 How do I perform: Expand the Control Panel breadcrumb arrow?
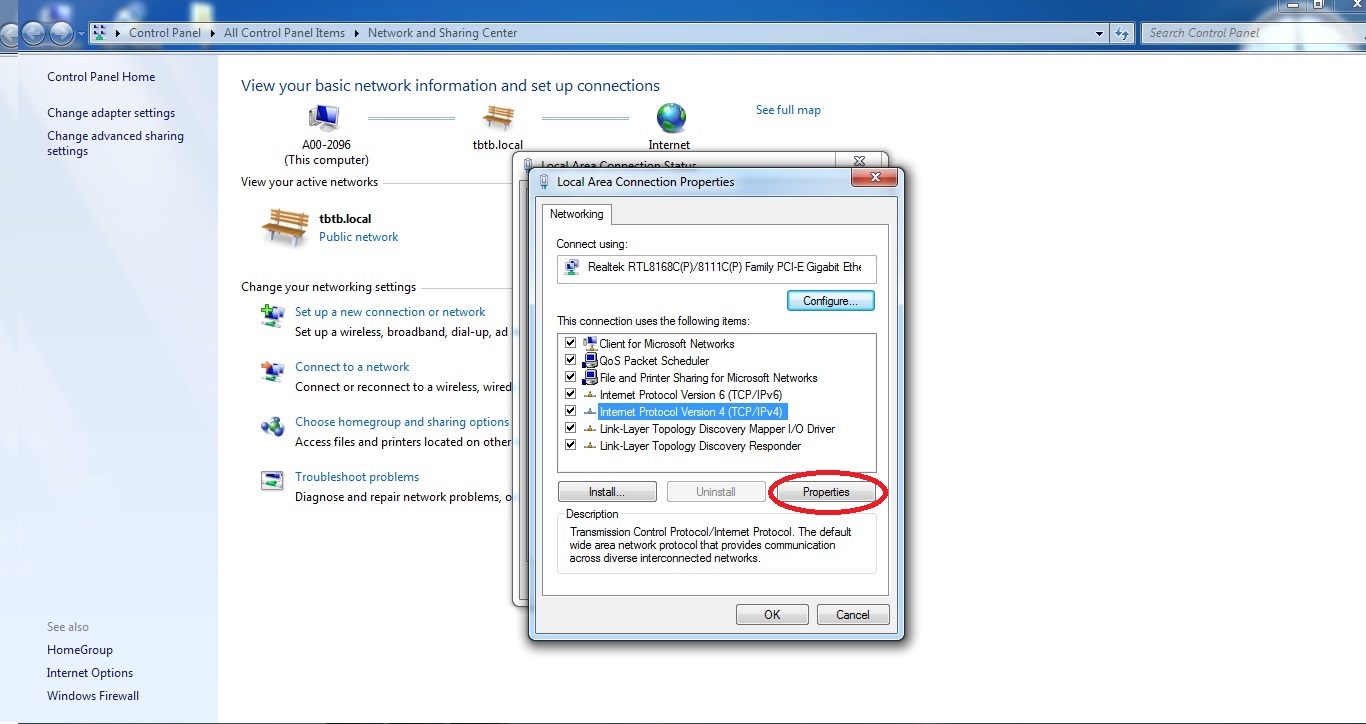tap(212, 33)
